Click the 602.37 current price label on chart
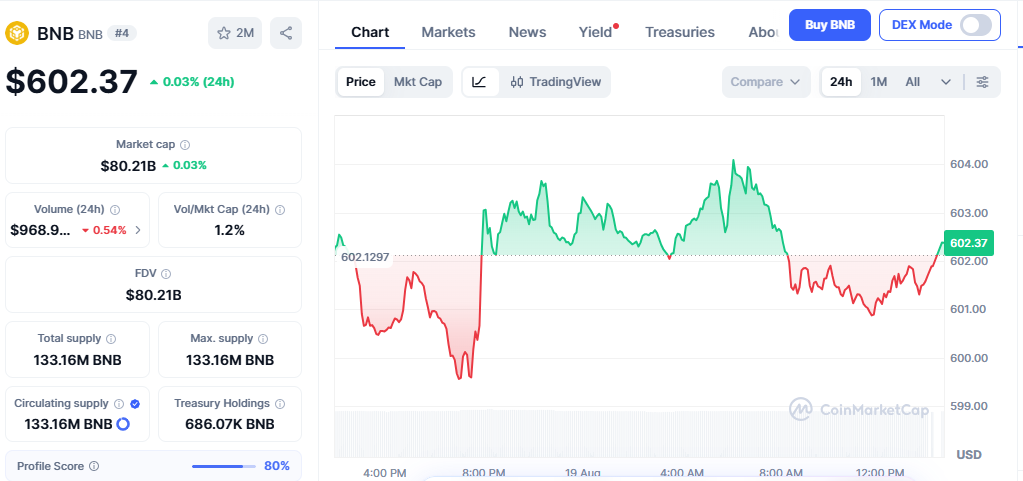The width and height of the screenshot is (1023, 481). pos(968,243)
